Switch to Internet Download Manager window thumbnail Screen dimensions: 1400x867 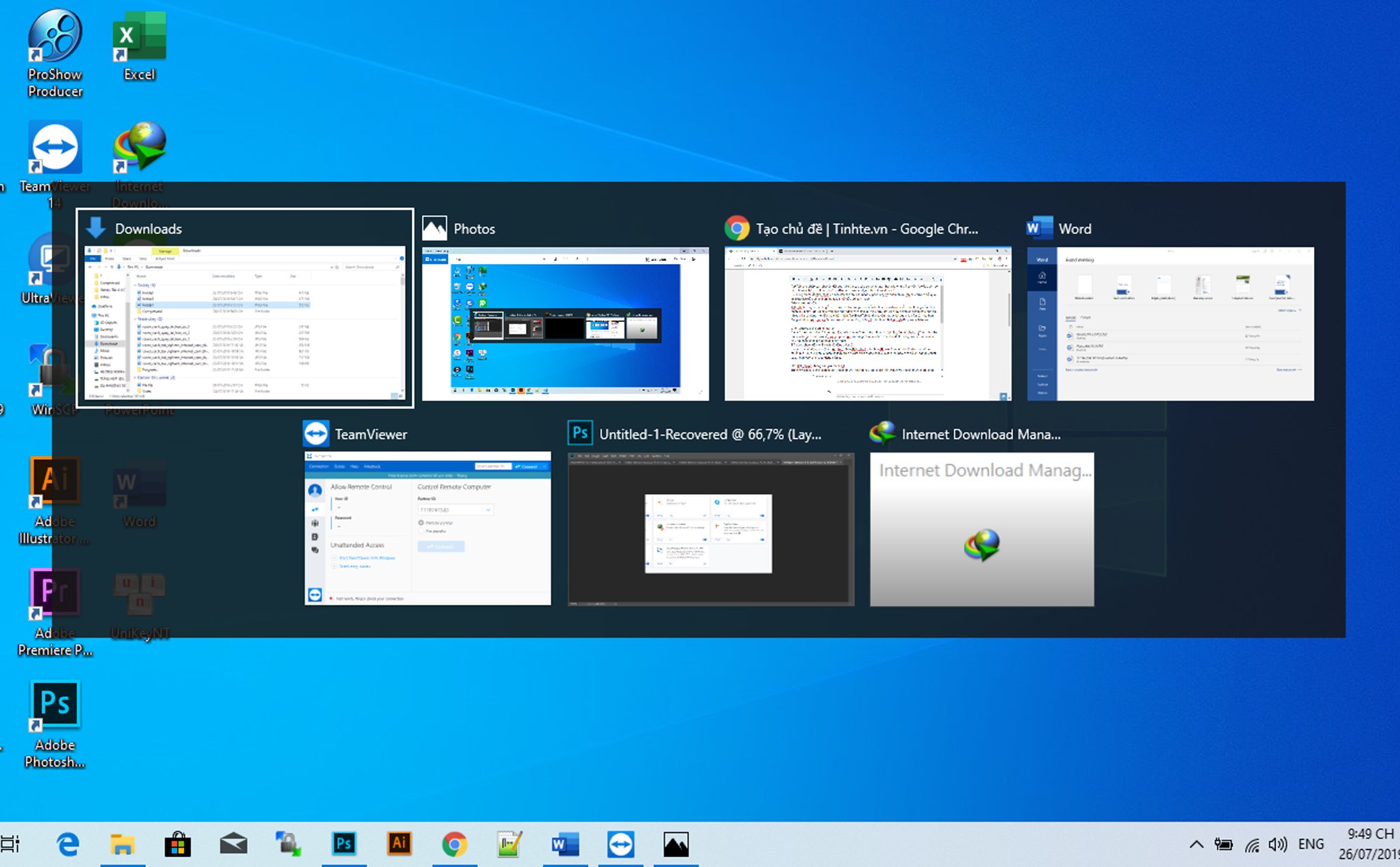982,529
